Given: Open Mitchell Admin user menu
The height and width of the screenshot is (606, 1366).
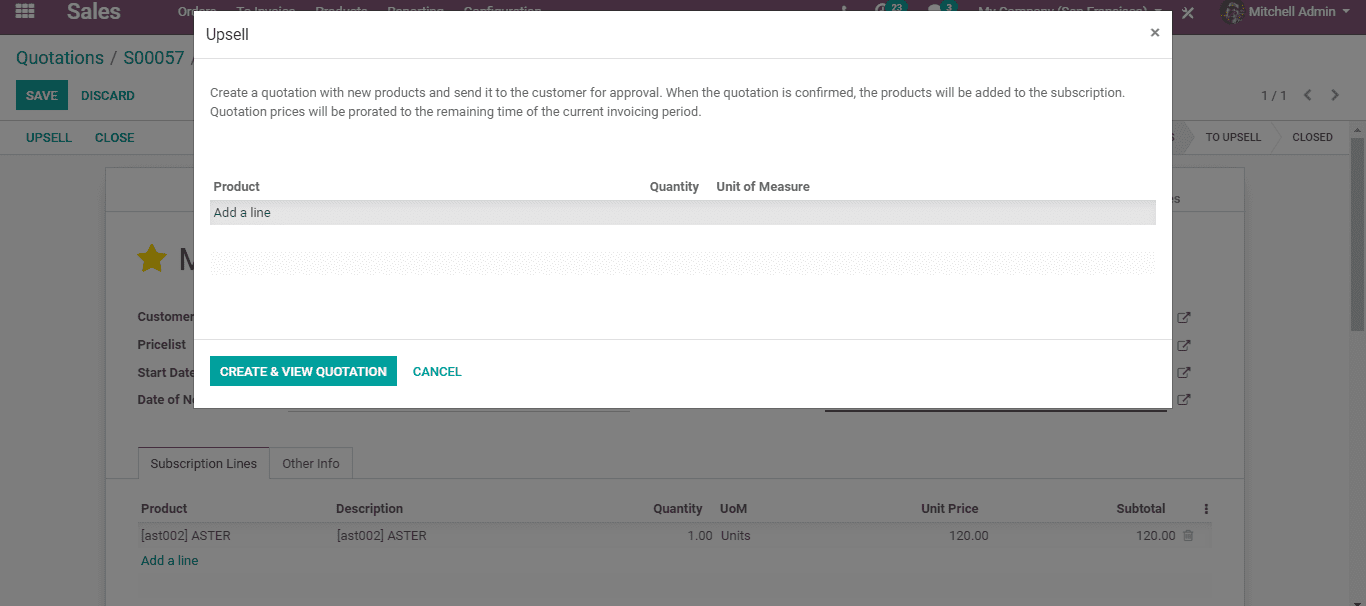Looking at the screenshot, I should (1285, 12).
